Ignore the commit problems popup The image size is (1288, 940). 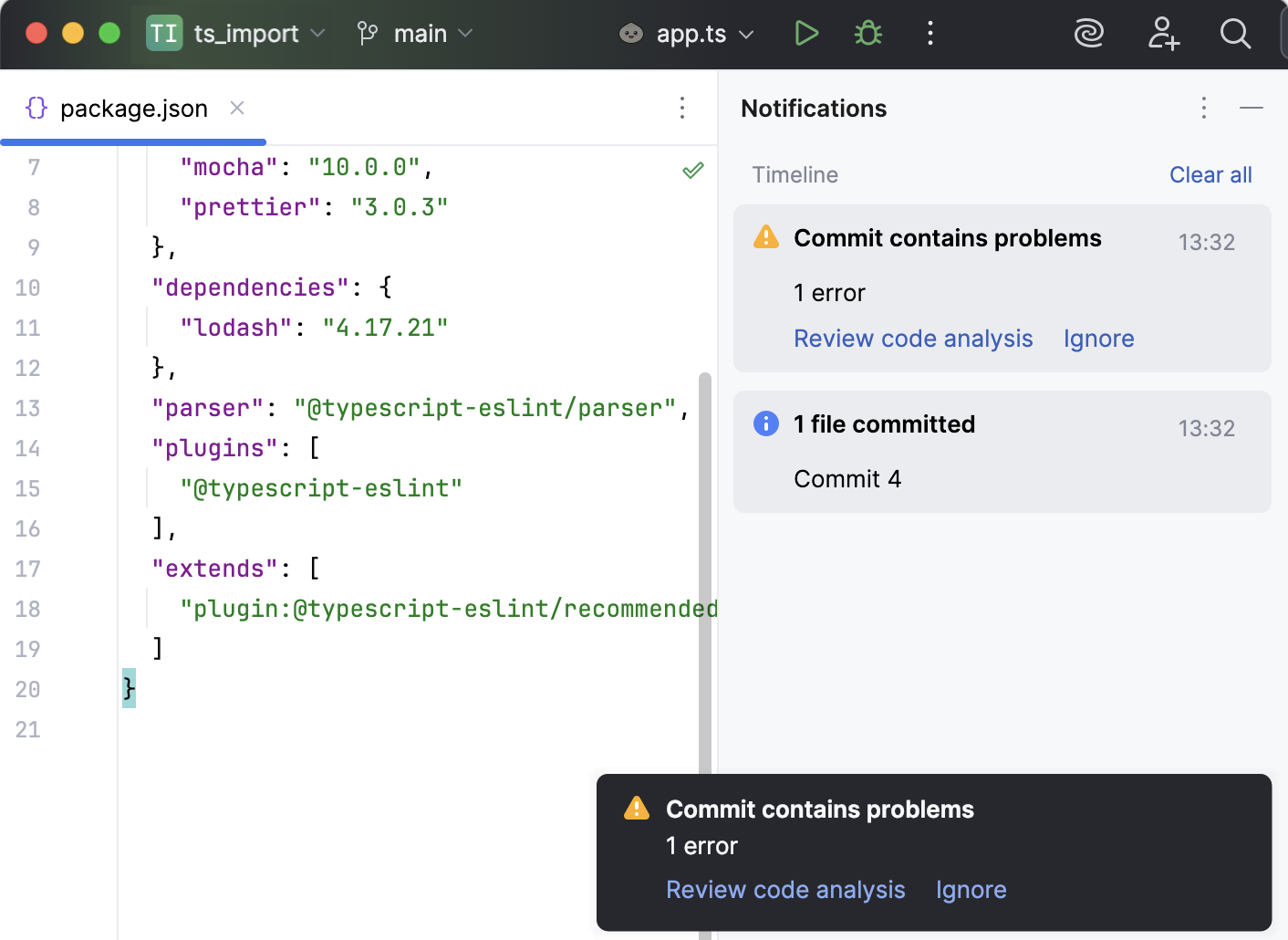971,889
